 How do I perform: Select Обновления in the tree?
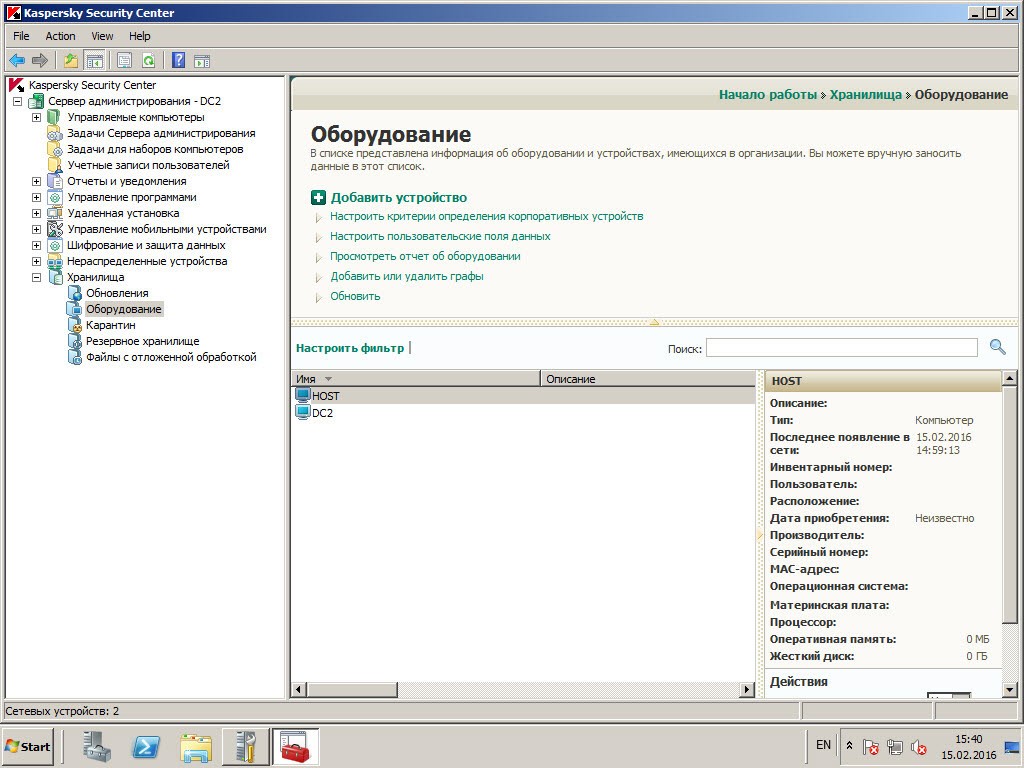117,293
